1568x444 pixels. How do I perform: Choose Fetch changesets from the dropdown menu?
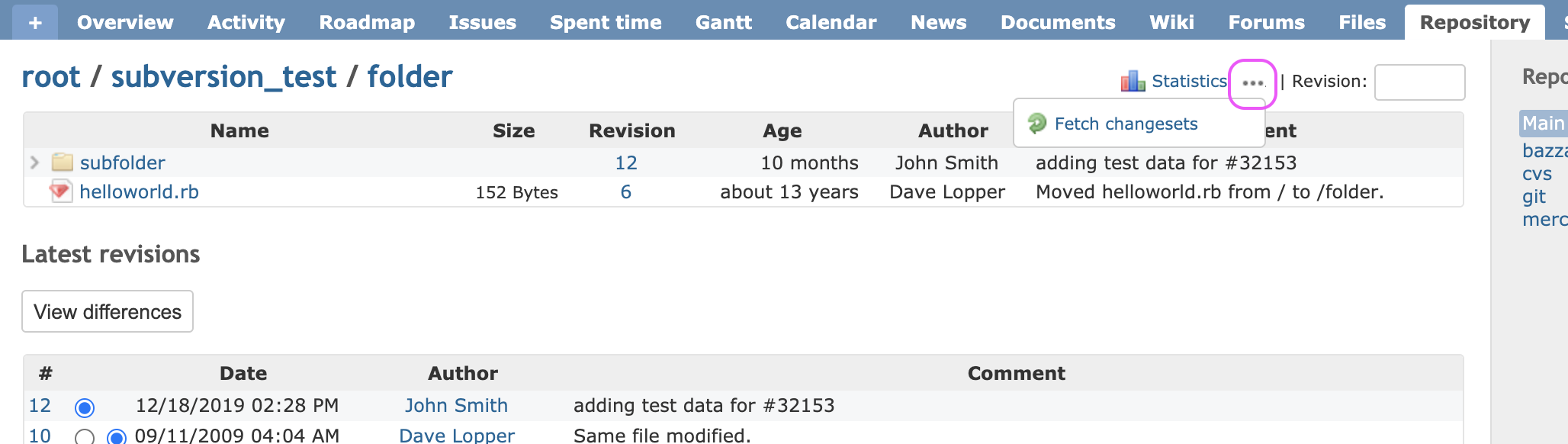(1126, 124)
